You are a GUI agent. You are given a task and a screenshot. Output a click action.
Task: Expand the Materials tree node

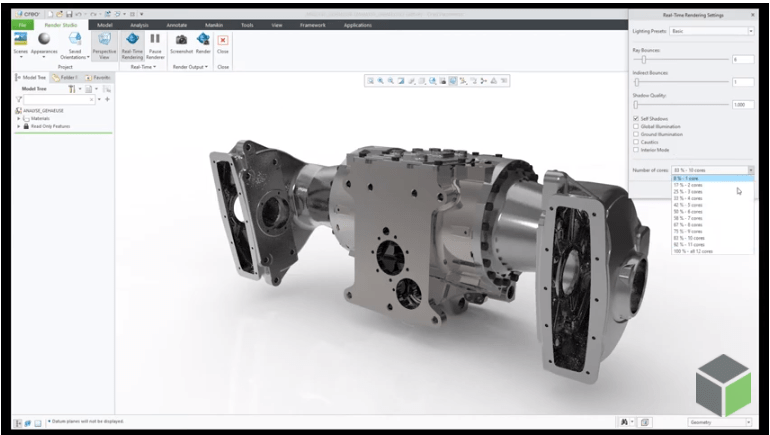19,118
